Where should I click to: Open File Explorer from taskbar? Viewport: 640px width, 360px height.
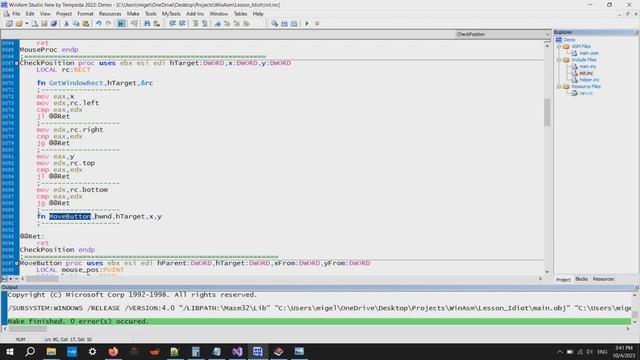(x=51, y=351)
